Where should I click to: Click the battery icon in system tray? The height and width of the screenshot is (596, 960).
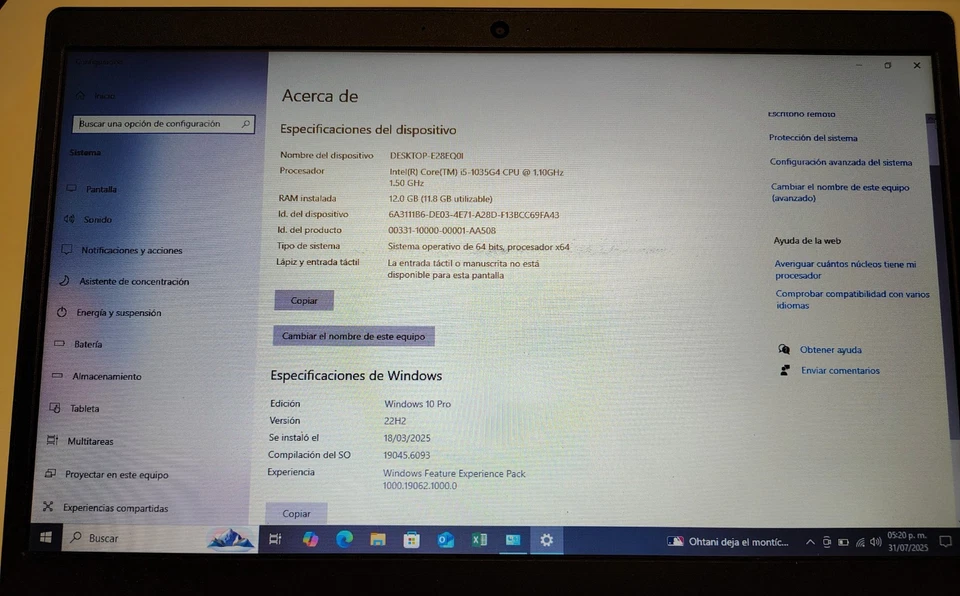844,542
